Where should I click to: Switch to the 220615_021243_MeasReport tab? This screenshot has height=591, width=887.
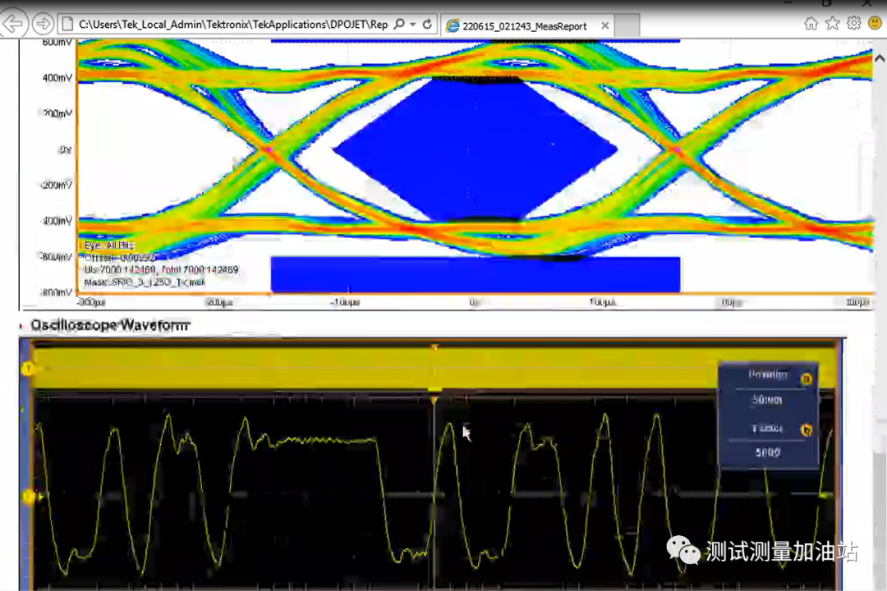tap(524, 26)
